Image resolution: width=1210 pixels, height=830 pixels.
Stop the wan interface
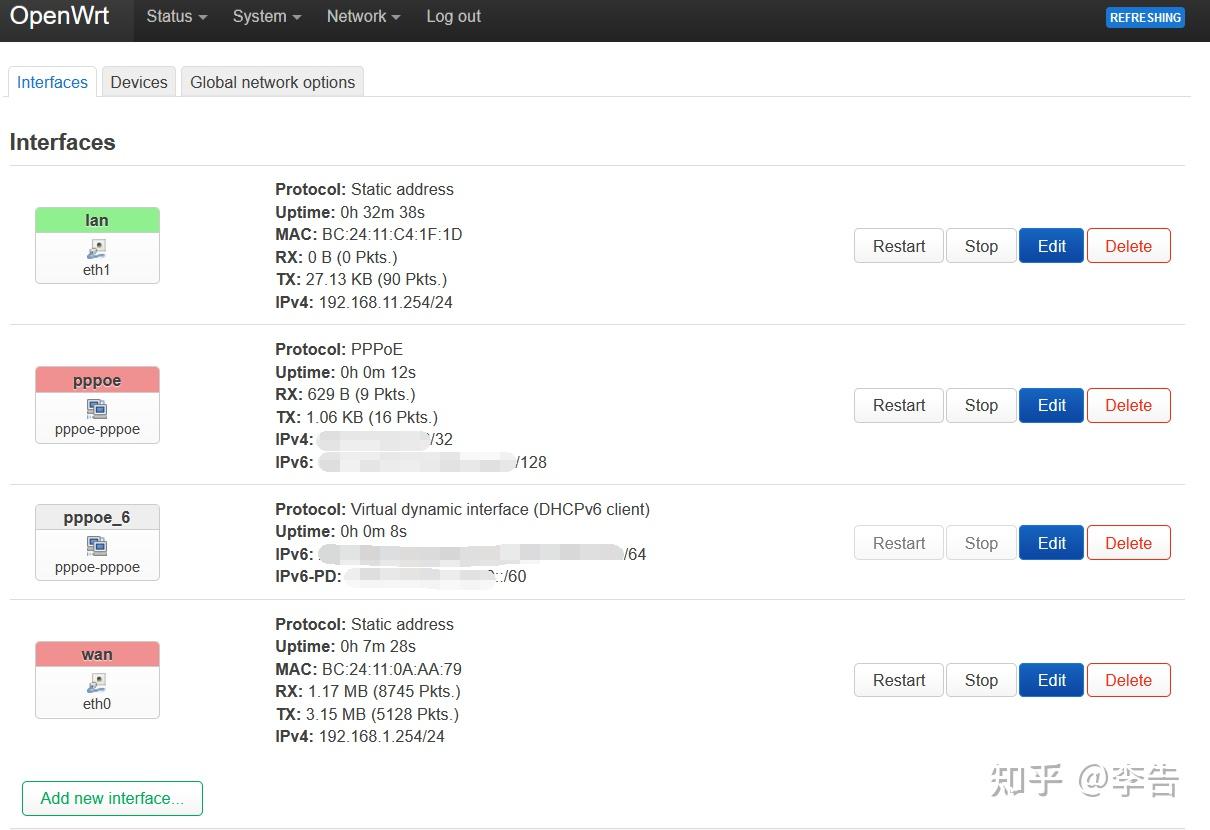tap(980, 680)
